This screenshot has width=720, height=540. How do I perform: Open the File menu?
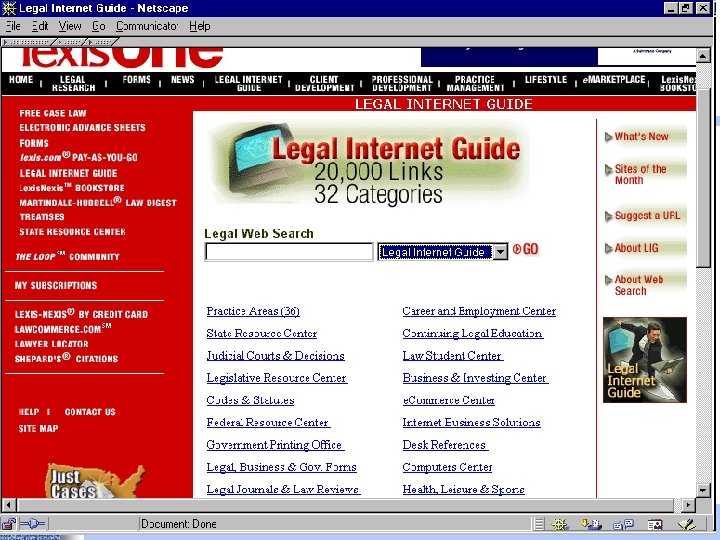[x=13, y=26]
